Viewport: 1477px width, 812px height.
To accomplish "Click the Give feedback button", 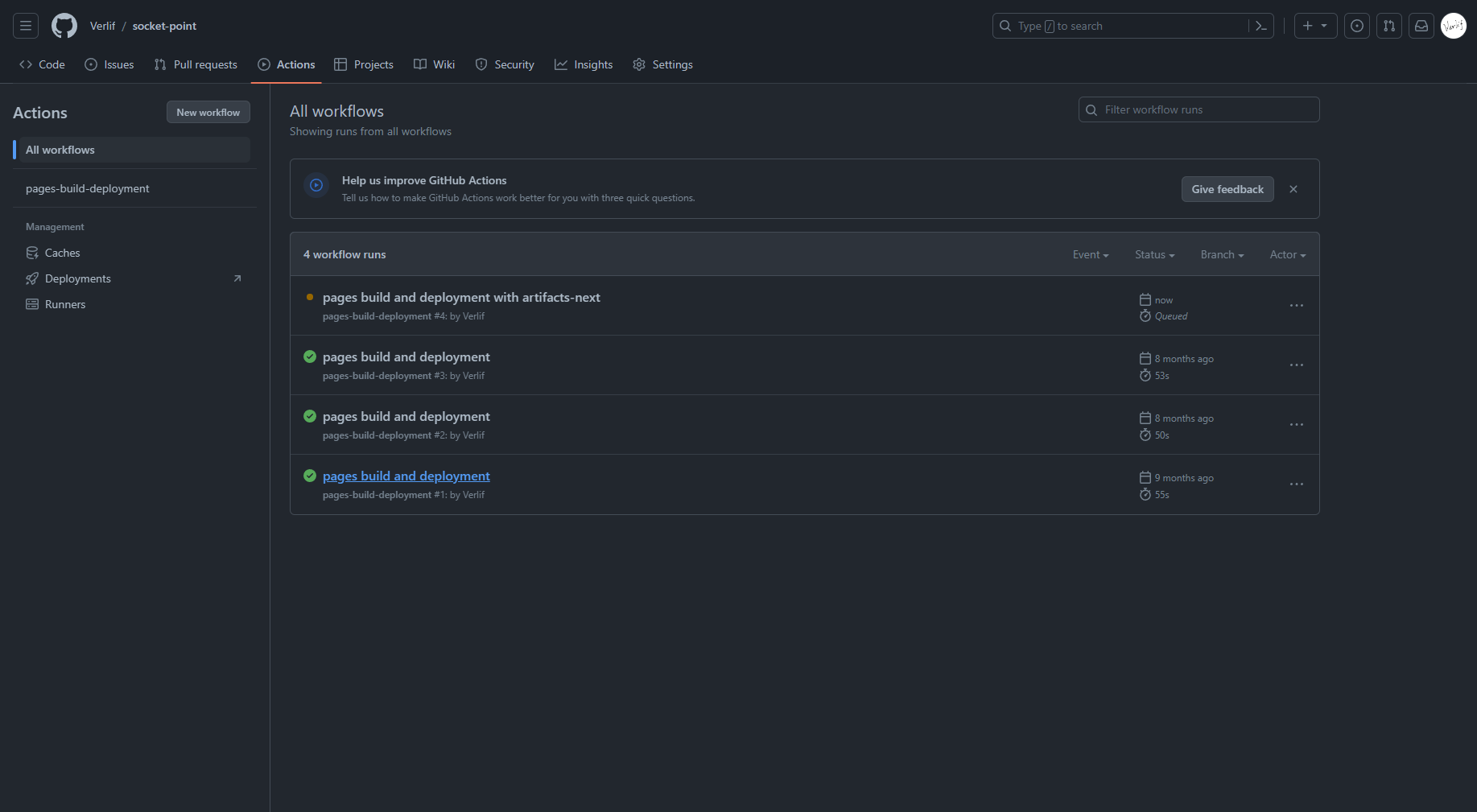I will 1227,189.
